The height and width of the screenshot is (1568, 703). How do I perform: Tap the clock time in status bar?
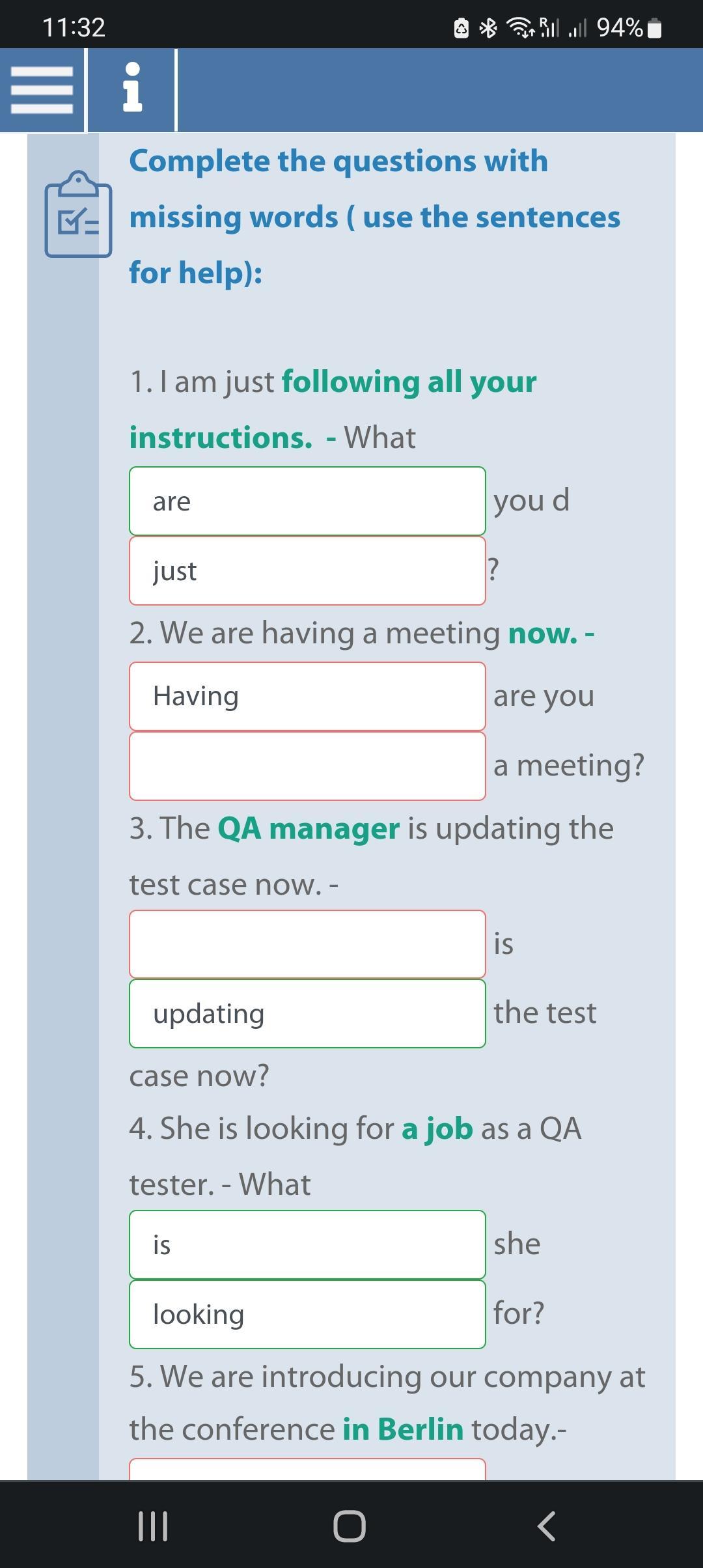pos(74,27)
